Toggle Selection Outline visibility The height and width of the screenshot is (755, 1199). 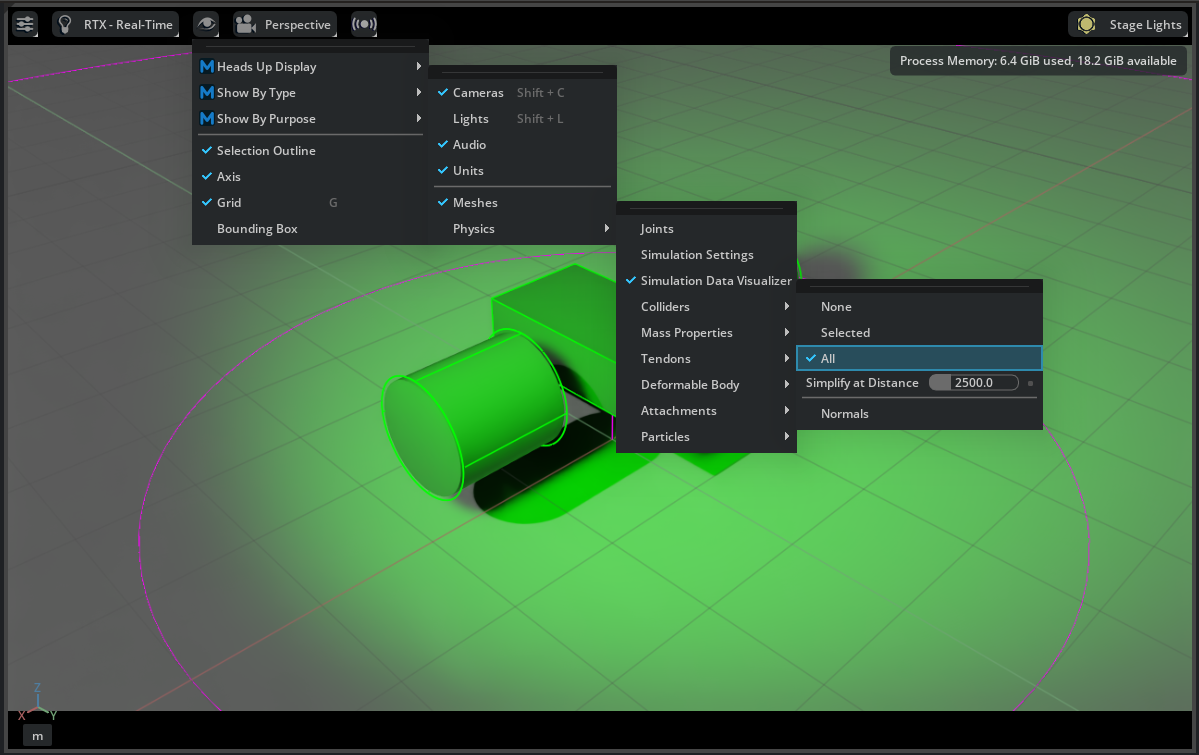click(266, 150)
